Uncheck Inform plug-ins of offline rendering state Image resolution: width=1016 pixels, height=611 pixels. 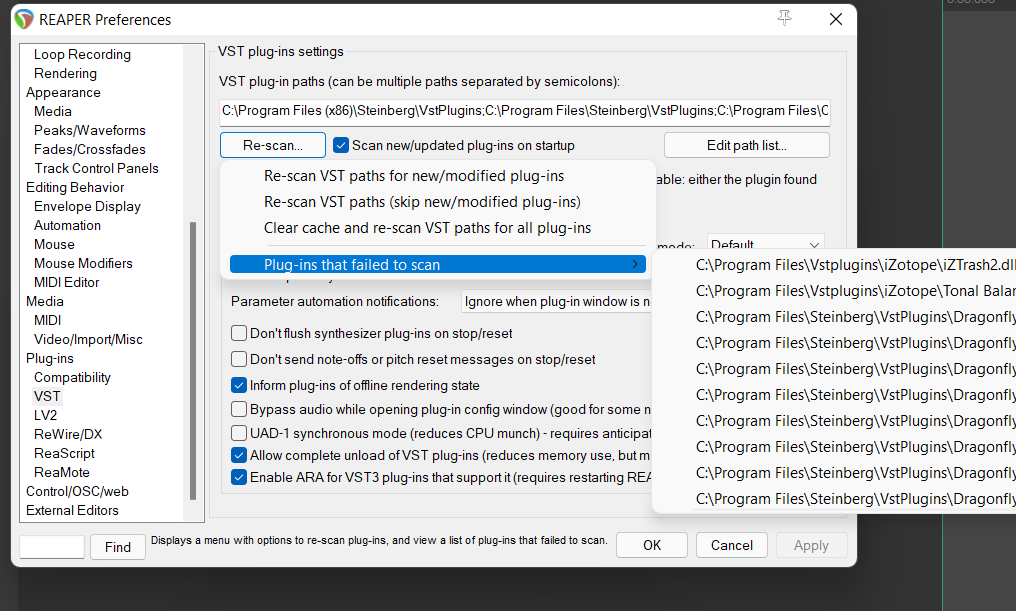coord(239,385)
